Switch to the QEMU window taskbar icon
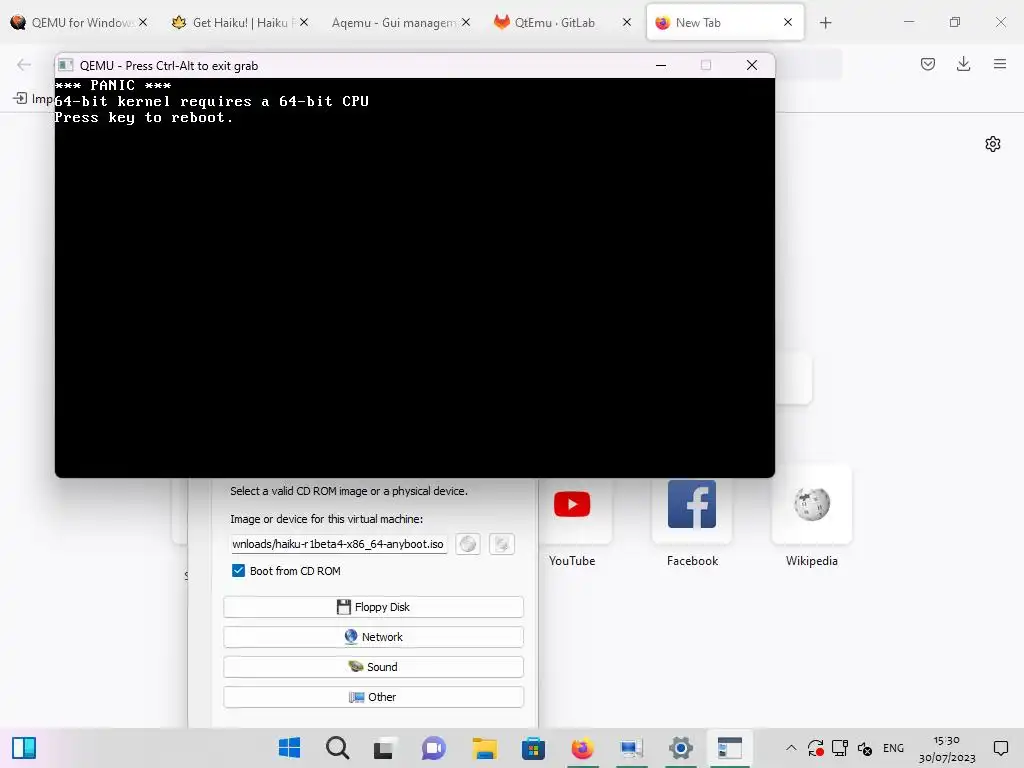 click(729, 748)
